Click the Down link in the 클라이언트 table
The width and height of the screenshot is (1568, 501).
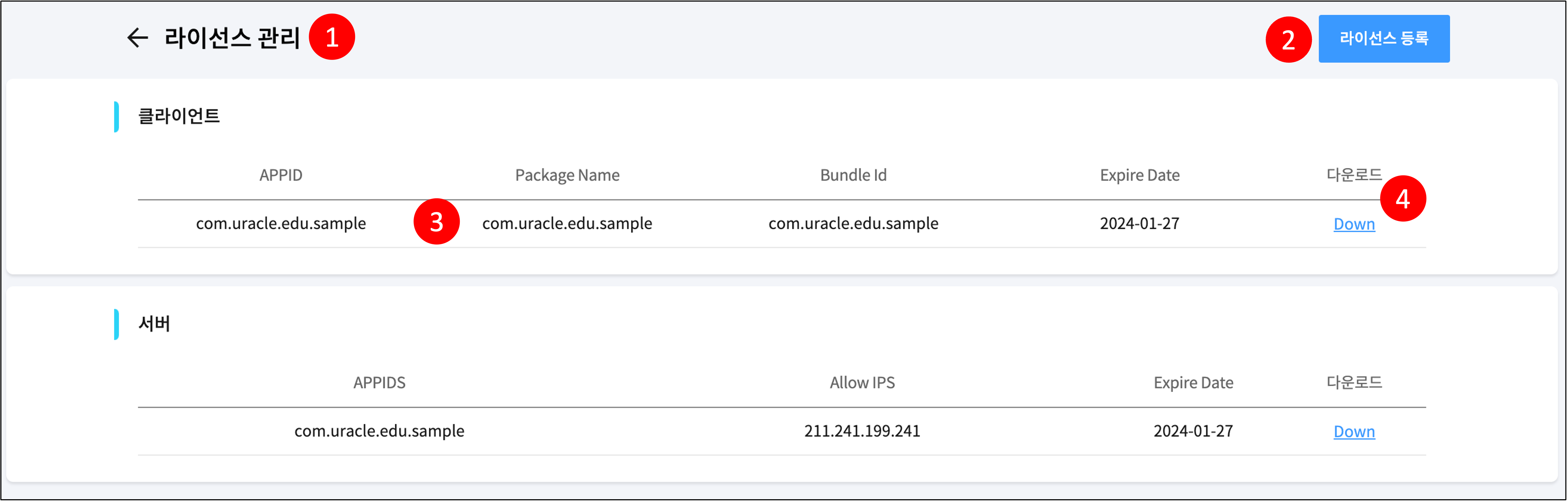[1354, 224]
